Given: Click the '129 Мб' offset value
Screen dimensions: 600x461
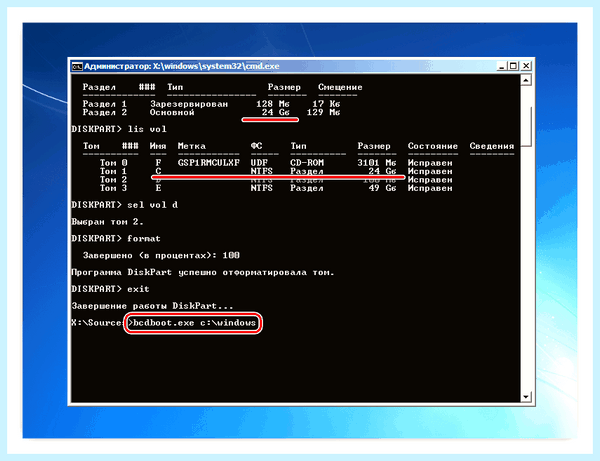Looking at the screenshot, I should (323, 112).
